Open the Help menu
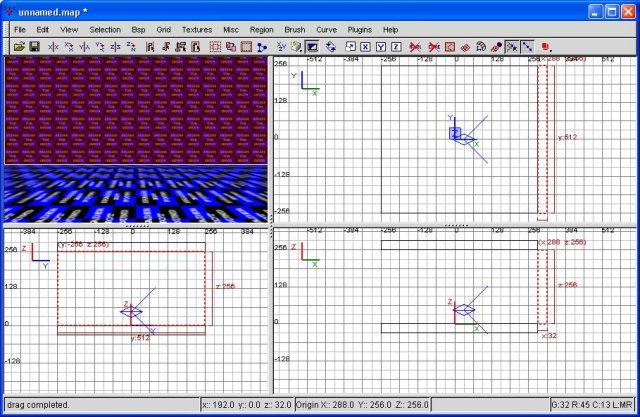Viewport: 640px width, 417px height. tap(390, 30)
